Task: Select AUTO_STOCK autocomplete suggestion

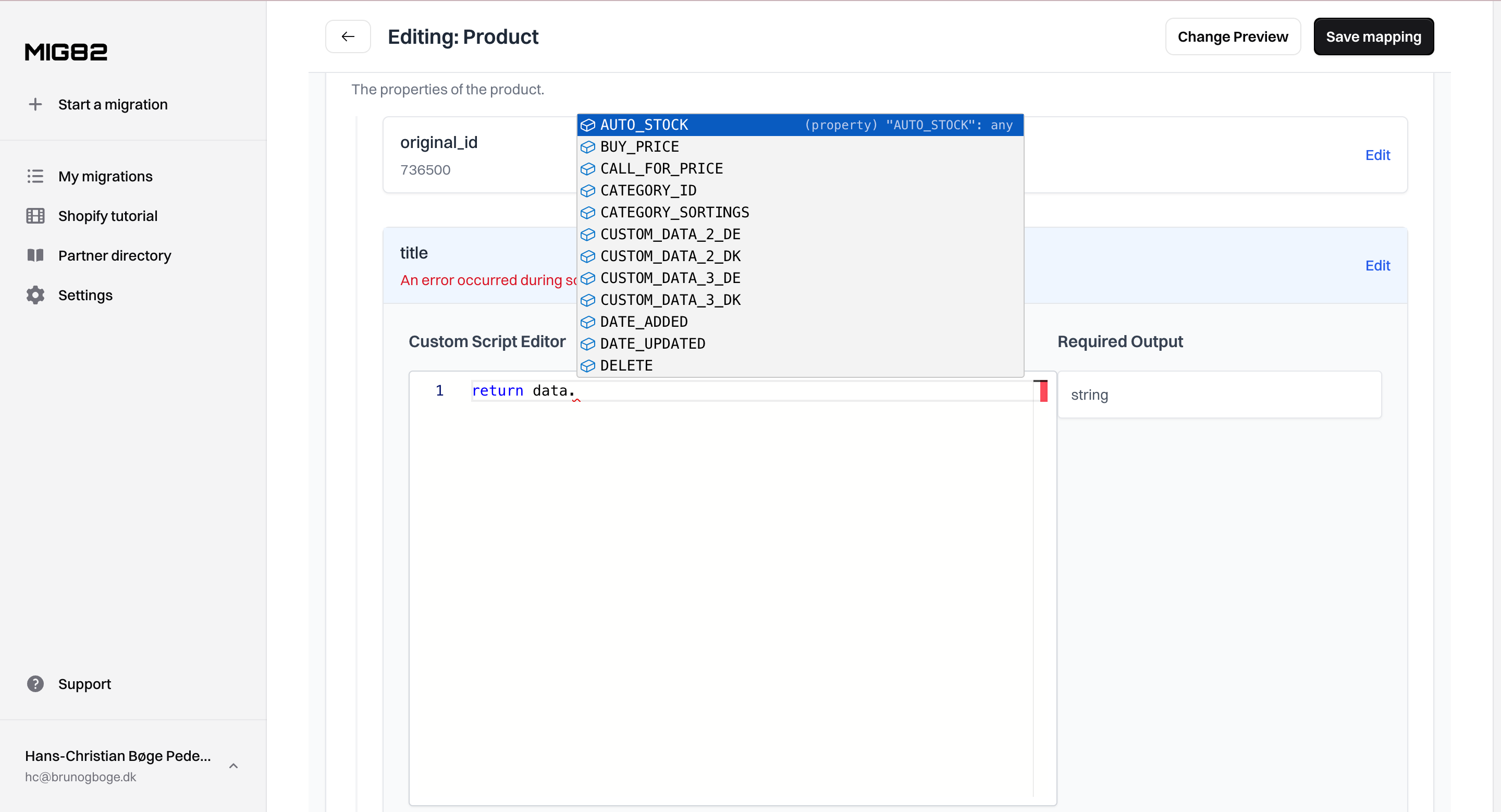Action: click(x=800, y=125)
